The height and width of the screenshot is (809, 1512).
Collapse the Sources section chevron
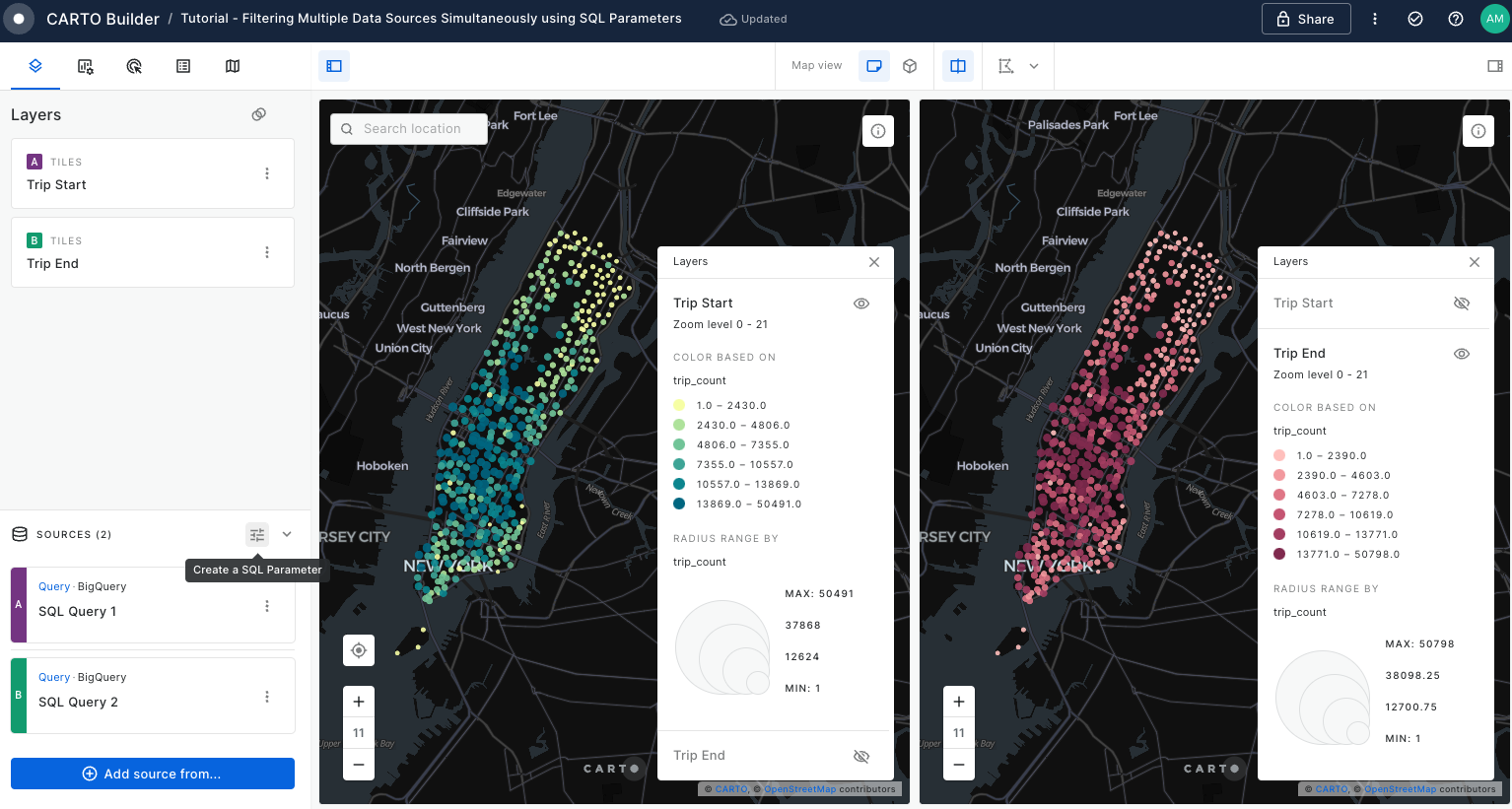pyautogui.click(x=287, y=534)
